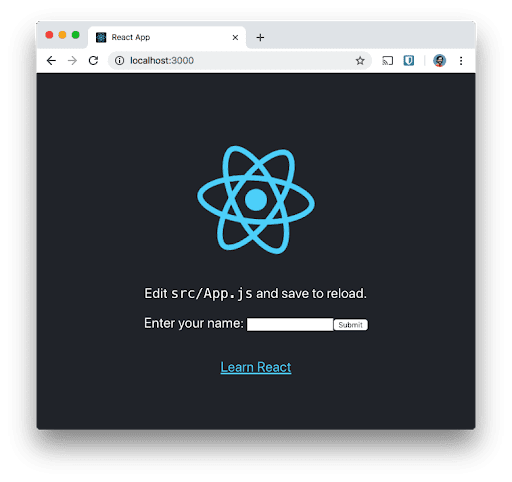This screenshot has width=512, height=482.
Task: Open the Bitwarden extension icon
Action: 409,60
